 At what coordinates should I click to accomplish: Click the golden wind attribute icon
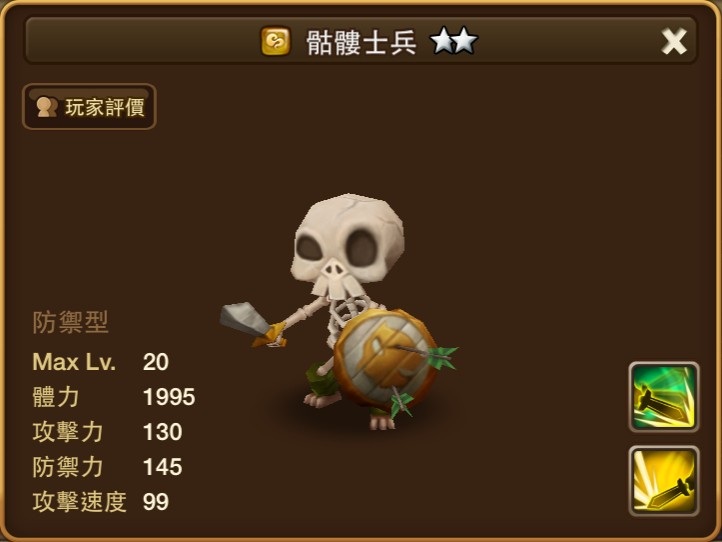pyautogui.click(x=275, y=41)
